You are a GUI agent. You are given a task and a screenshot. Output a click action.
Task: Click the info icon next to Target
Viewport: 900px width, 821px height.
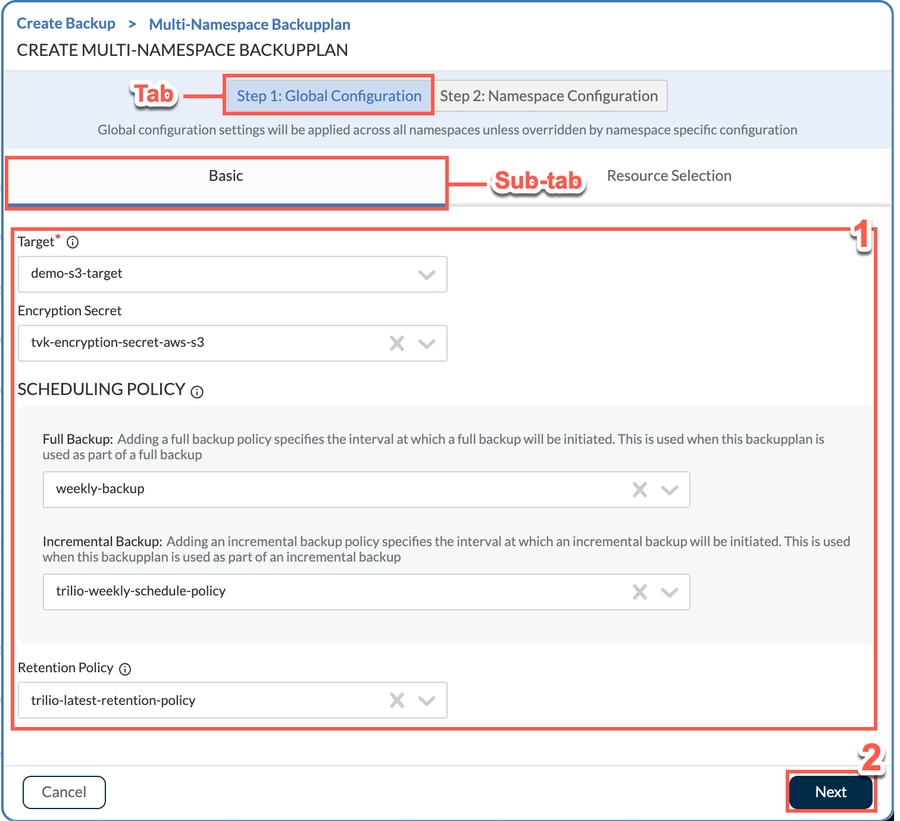(x=72, y=242)
